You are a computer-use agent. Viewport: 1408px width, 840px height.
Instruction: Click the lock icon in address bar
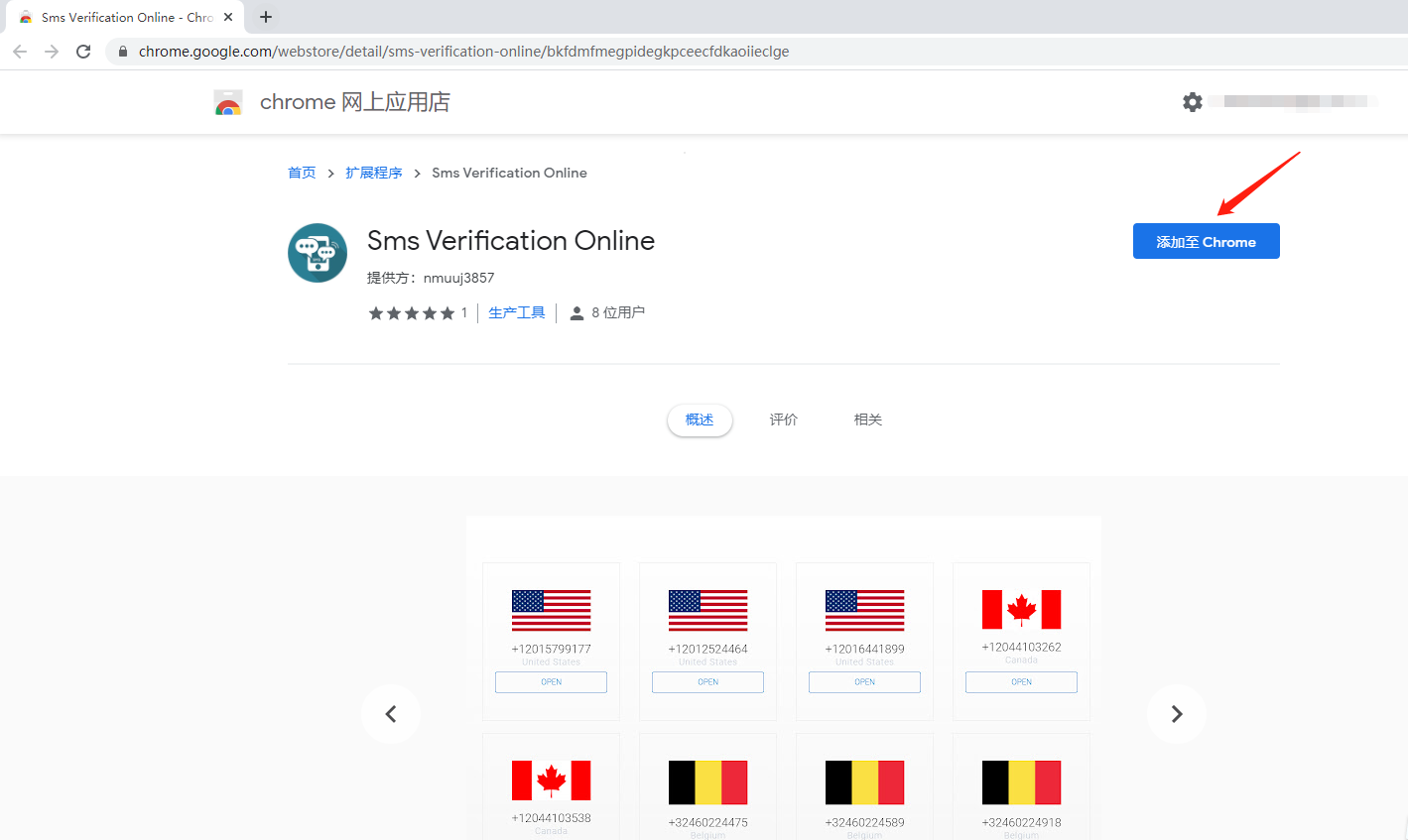[123, 52]
